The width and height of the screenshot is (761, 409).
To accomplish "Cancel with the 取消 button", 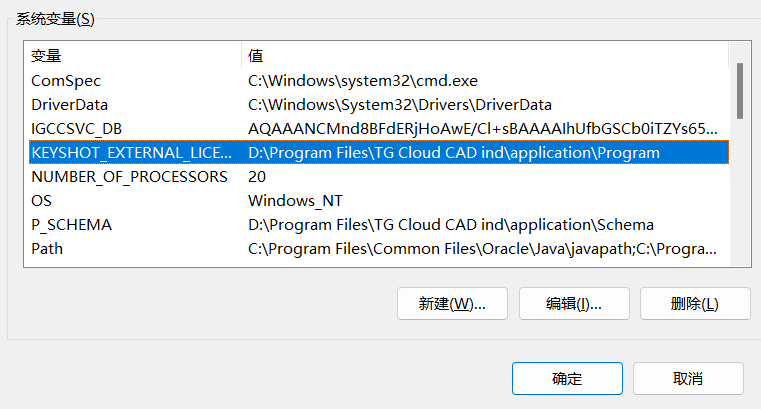I will click(688, 378).
